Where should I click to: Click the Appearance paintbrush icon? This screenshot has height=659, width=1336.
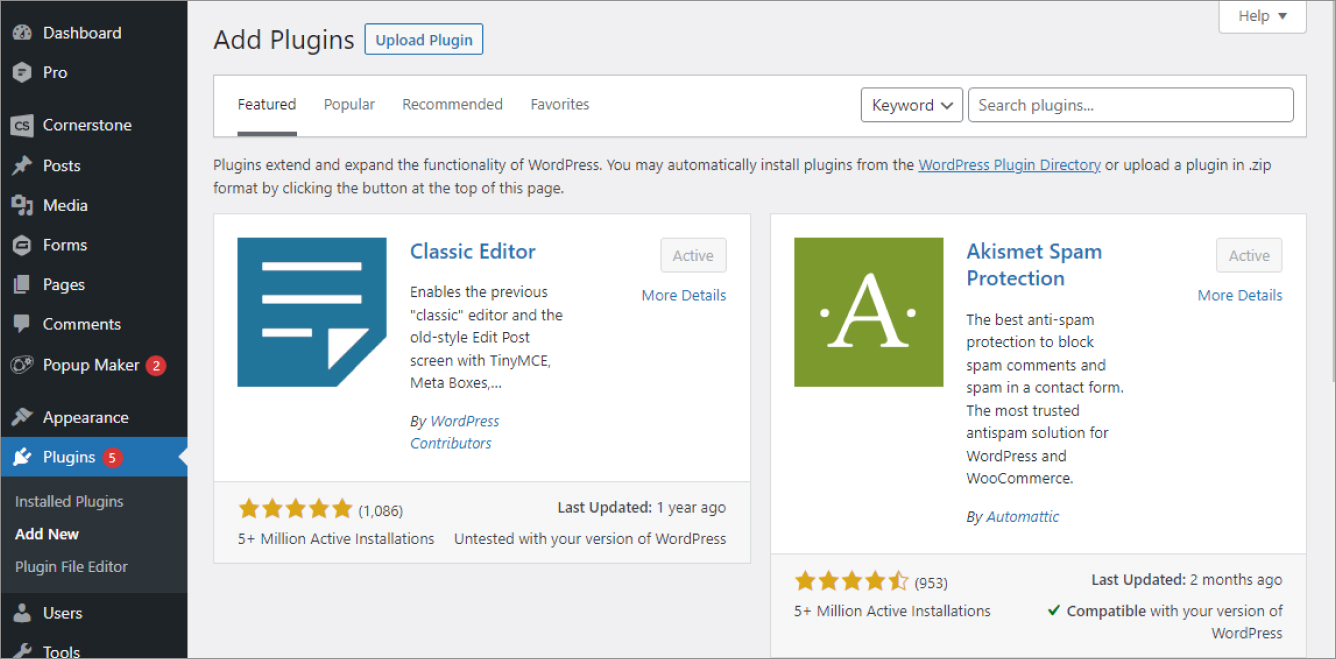22,417
